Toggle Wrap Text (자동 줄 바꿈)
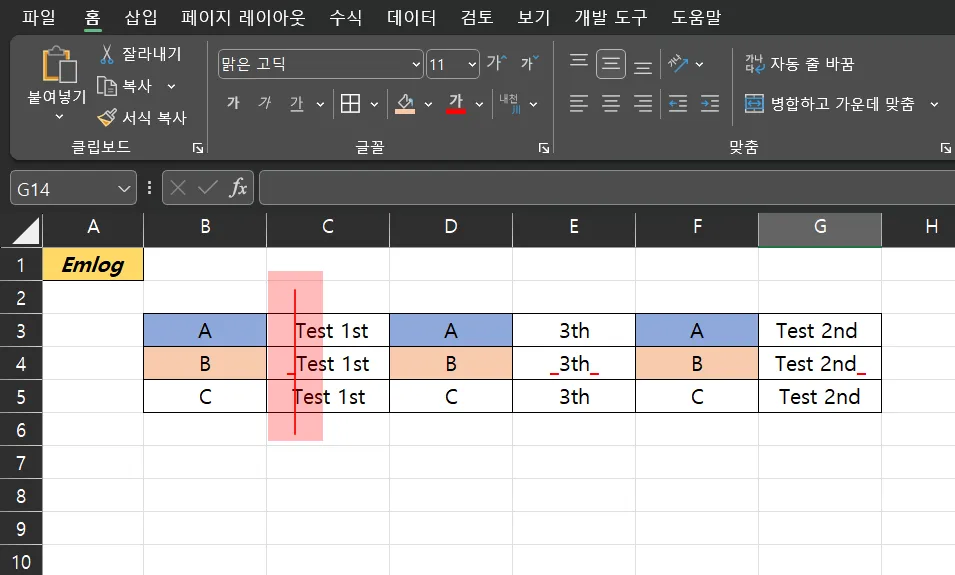Viewport: 955px width, 575px height. click(x=800, y=64)
